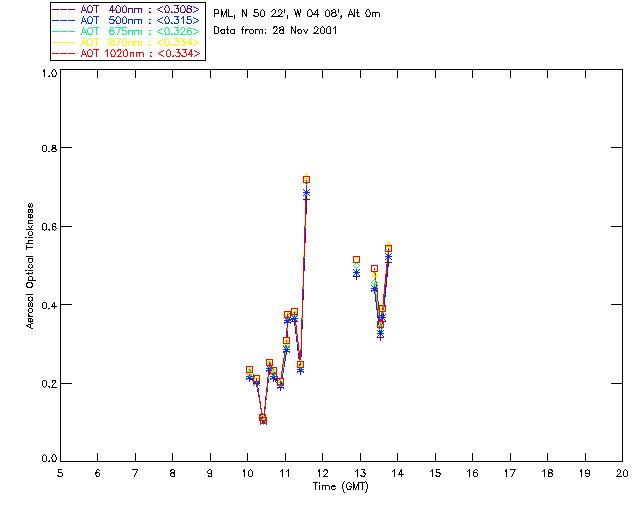Viewport: 640px width, 512px height.
Task: Click the x-axis tick label 6
Action: [x=98, y=473]
